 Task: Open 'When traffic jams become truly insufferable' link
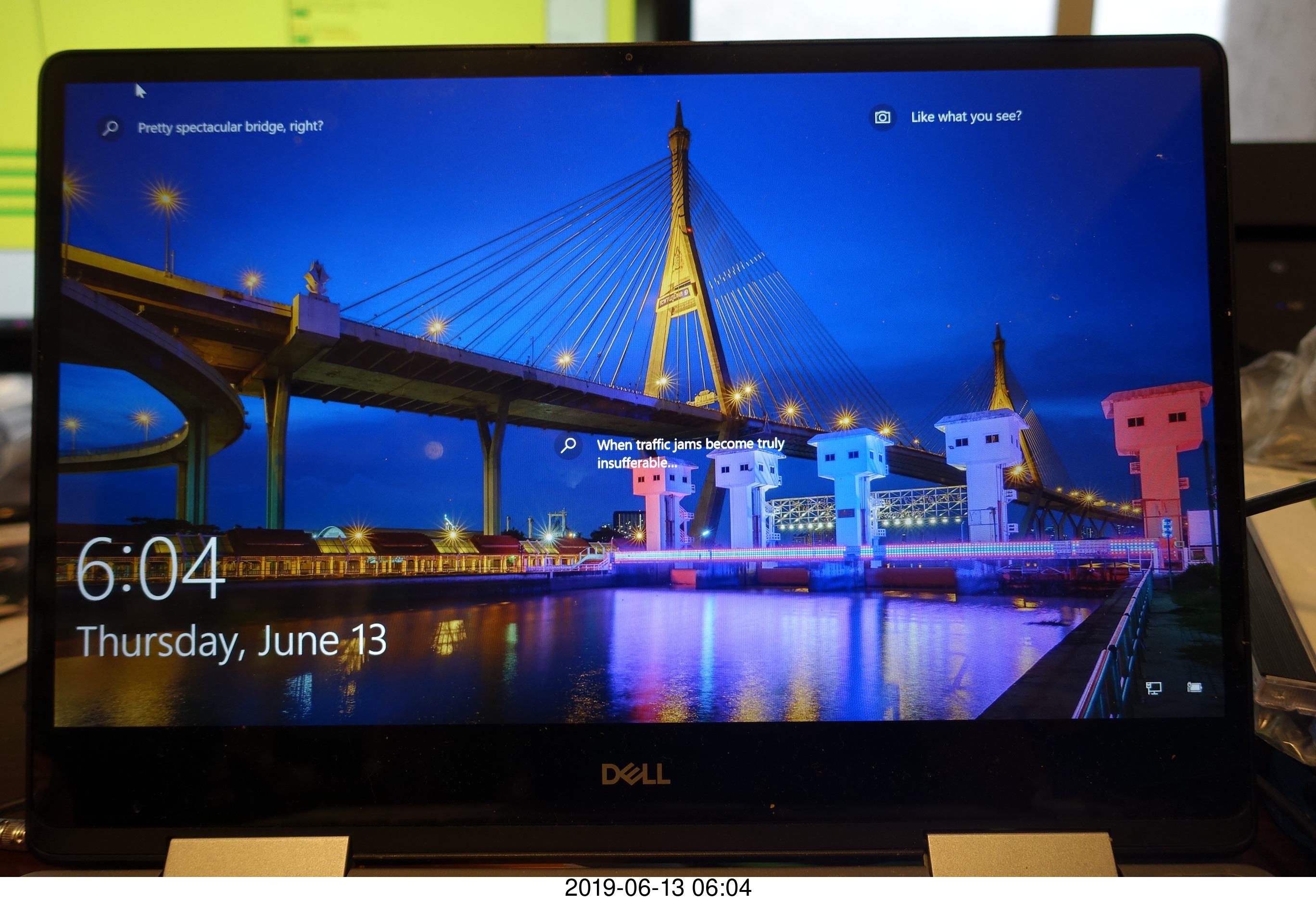point(690,453)
